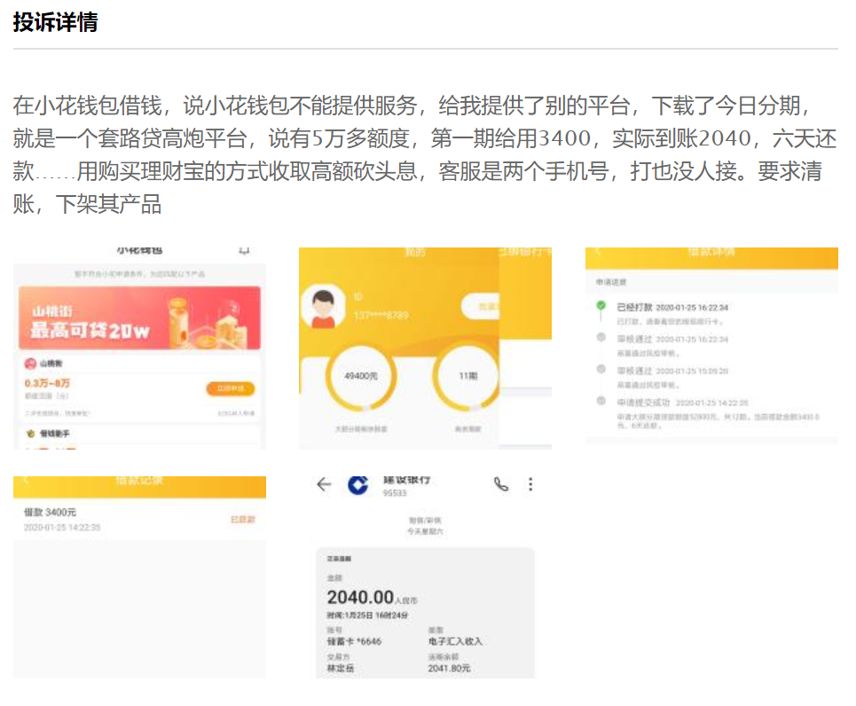
Task: Click the 11期 circle indicator
Action: (467, 376)
